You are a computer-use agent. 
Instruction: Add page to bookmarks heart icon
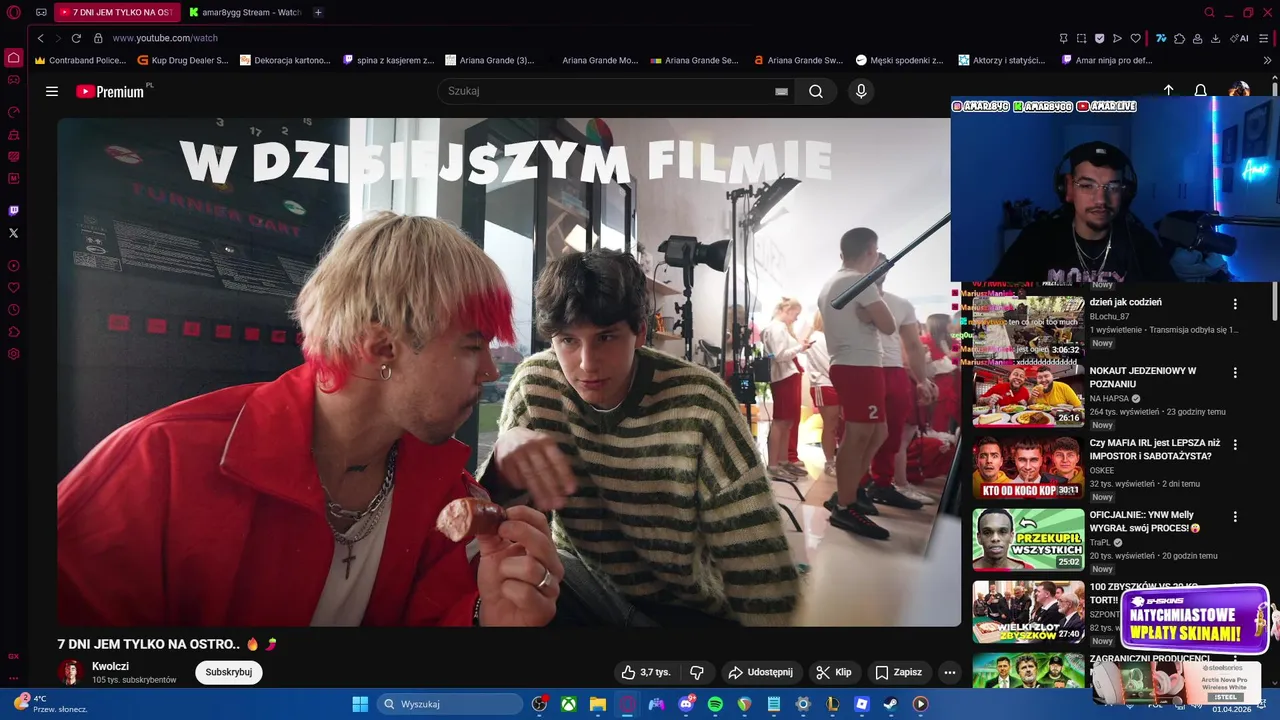tap(1136, 38)
